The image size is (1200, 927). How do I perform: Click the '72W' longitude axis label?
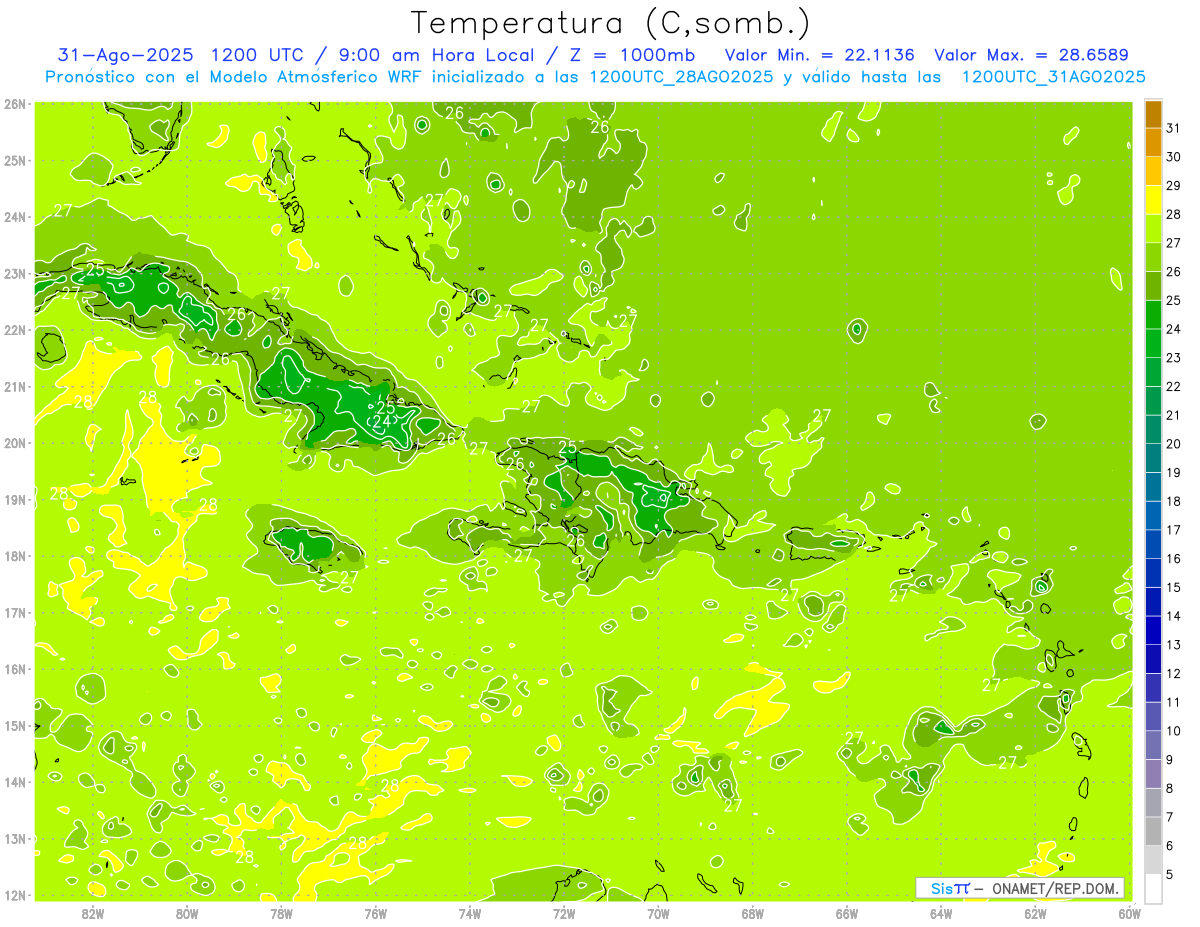click(564, 914)
